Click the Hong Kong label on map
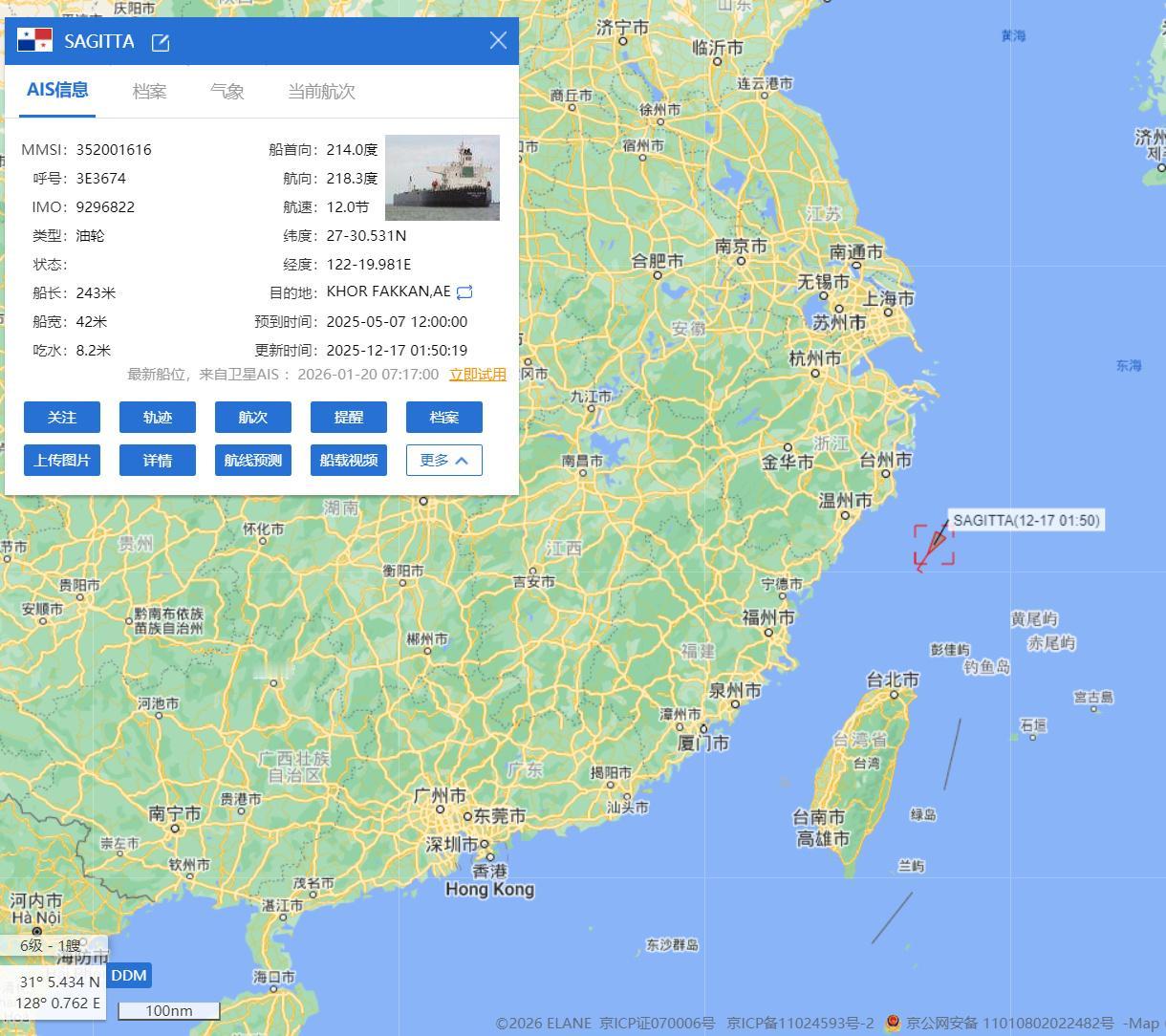This screenshot has height=1036, width=1166. point(489,890)
